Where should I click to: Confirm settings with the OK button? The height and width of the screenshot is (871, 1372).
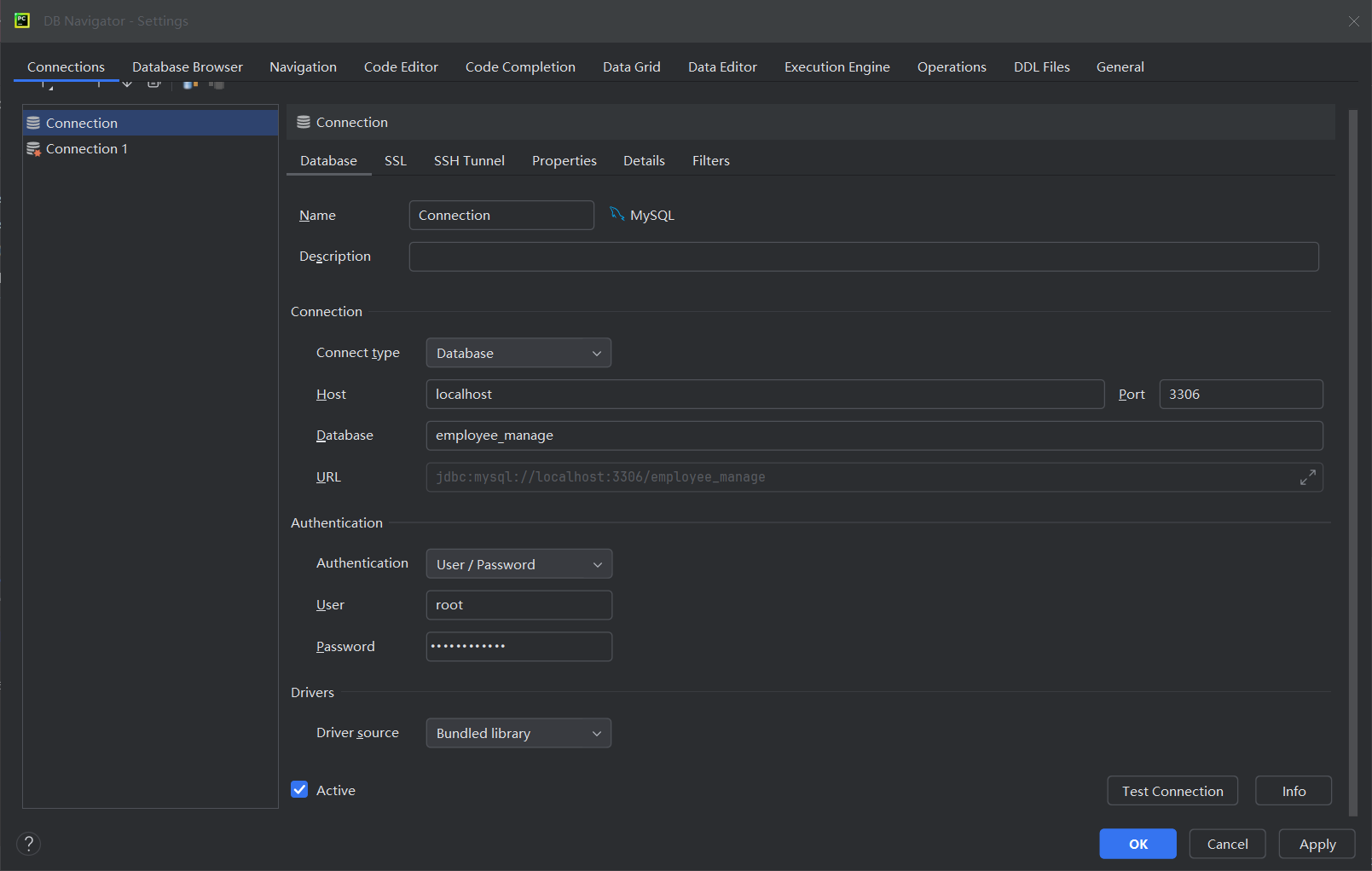pos(1138,844)
